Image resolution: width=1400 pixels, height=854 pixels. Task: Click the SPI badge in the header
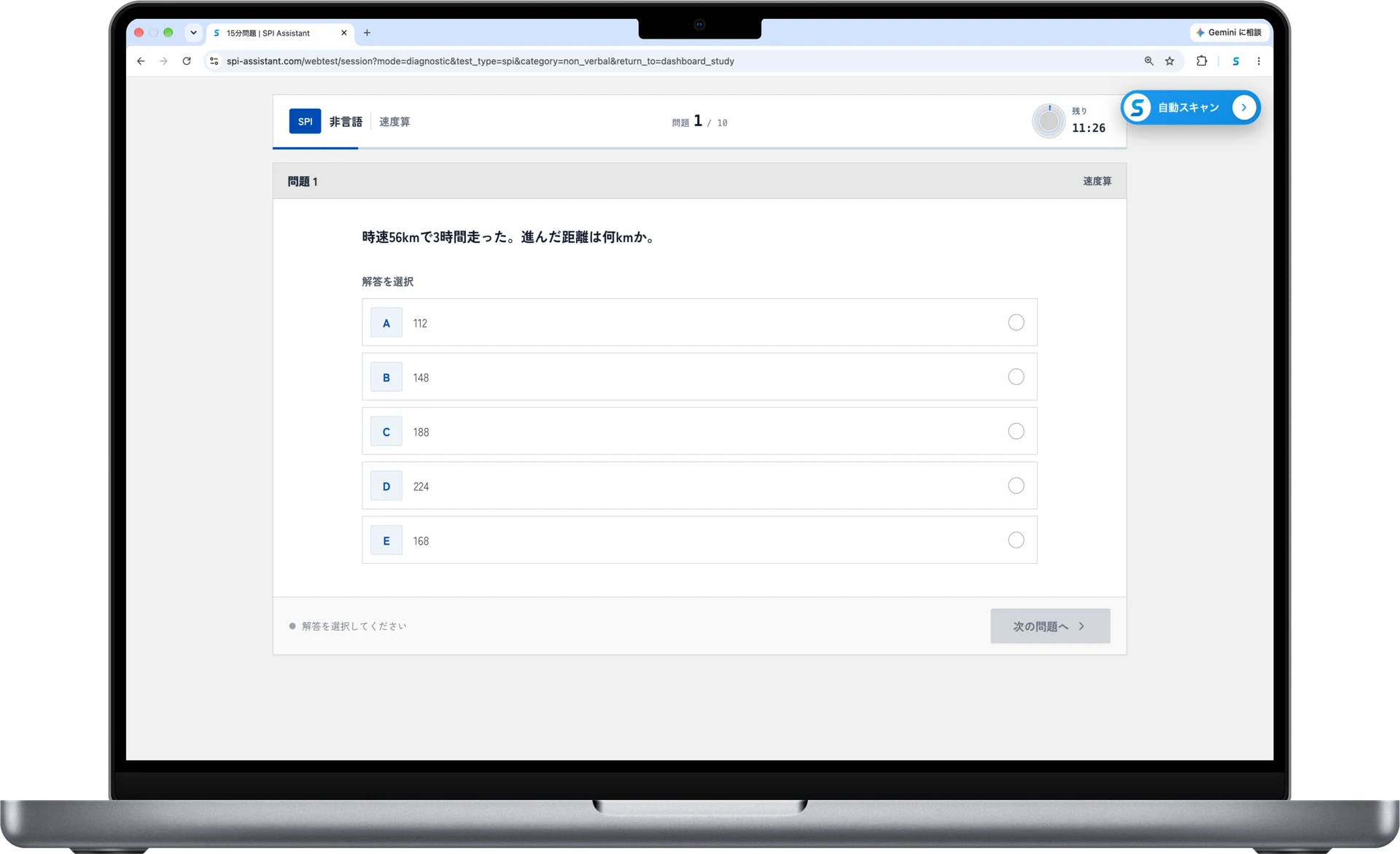[305, 122]
